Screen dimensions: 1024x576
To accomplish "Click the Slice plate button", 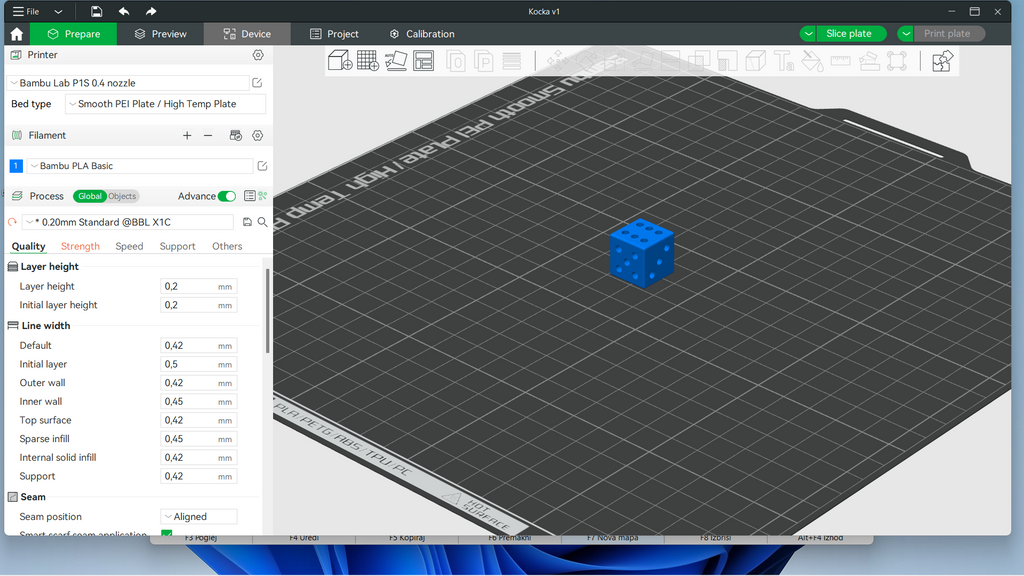I will [x=848, y=33].
